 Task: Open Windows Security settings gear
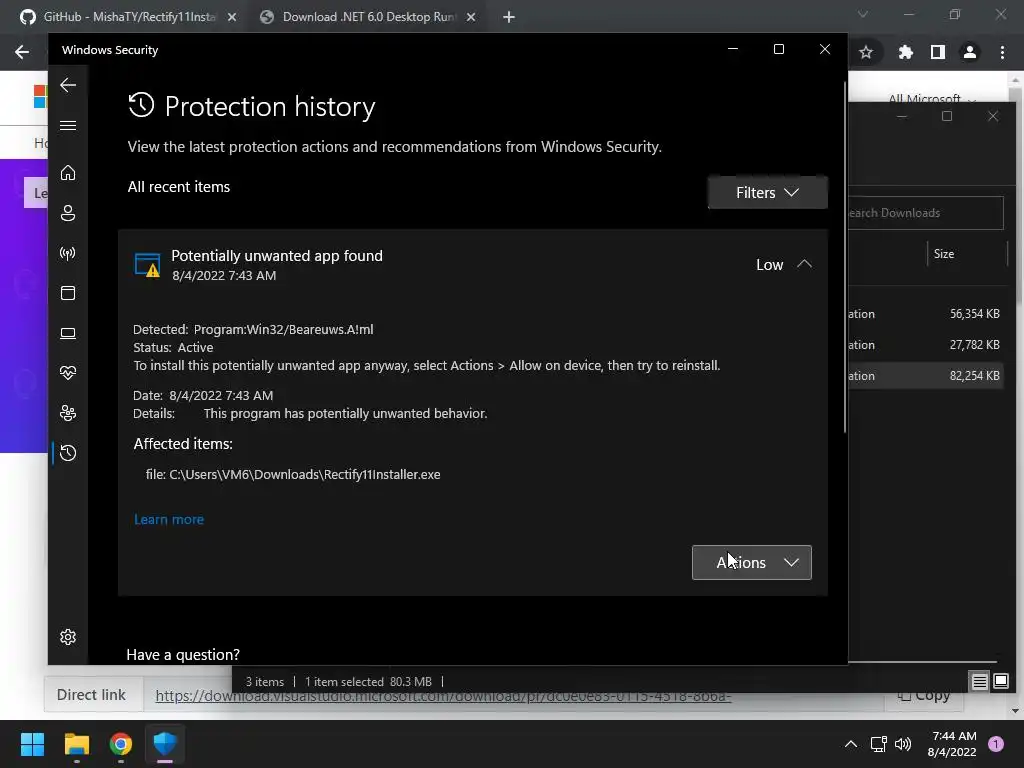(68, 637)
